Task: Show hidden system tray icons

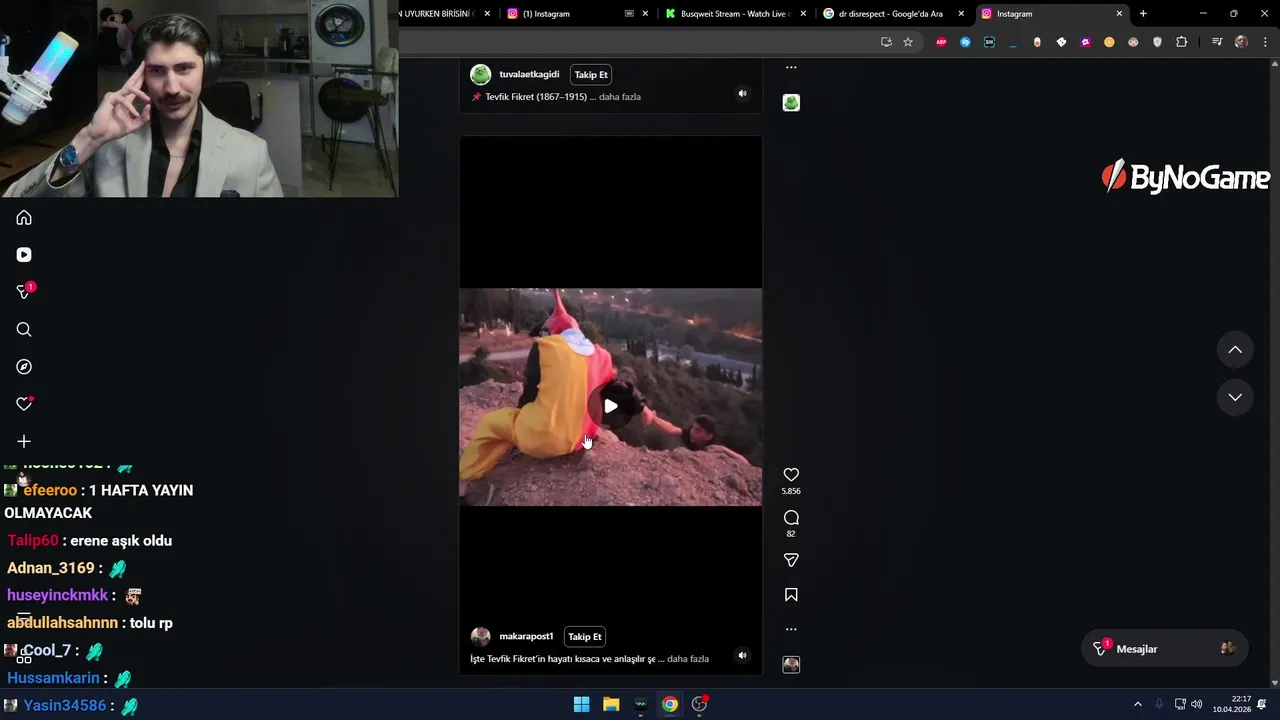Action: click(x=1137, y=704)
